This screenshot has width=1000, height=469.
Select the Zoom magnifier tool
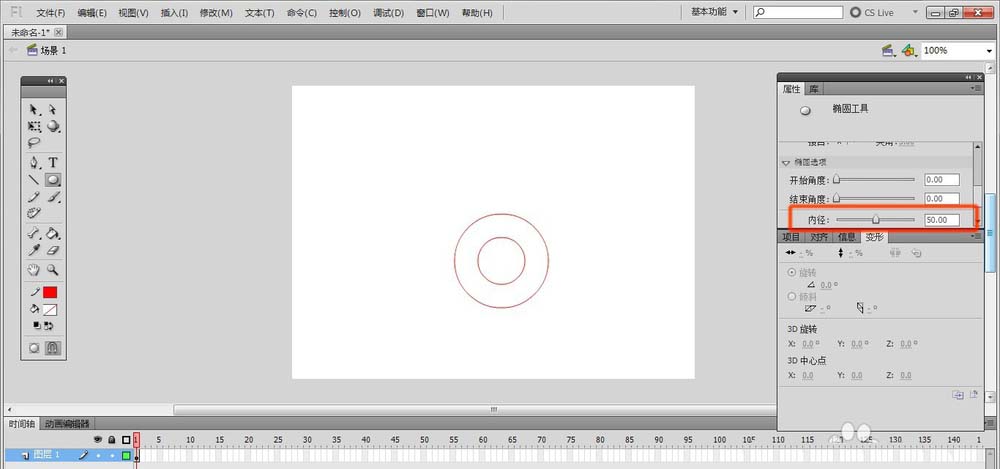pos(54,271)
